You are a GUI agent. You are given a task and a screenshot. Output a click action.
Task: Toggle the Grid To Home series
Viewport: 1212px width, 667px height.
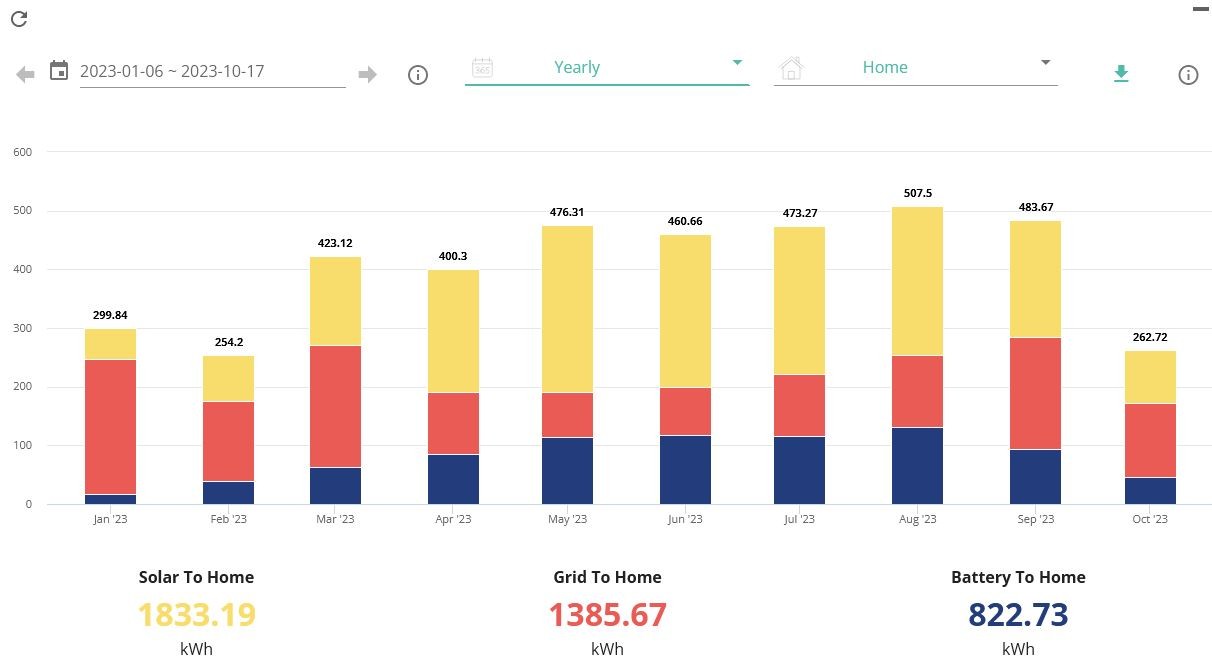pos(607,577)
